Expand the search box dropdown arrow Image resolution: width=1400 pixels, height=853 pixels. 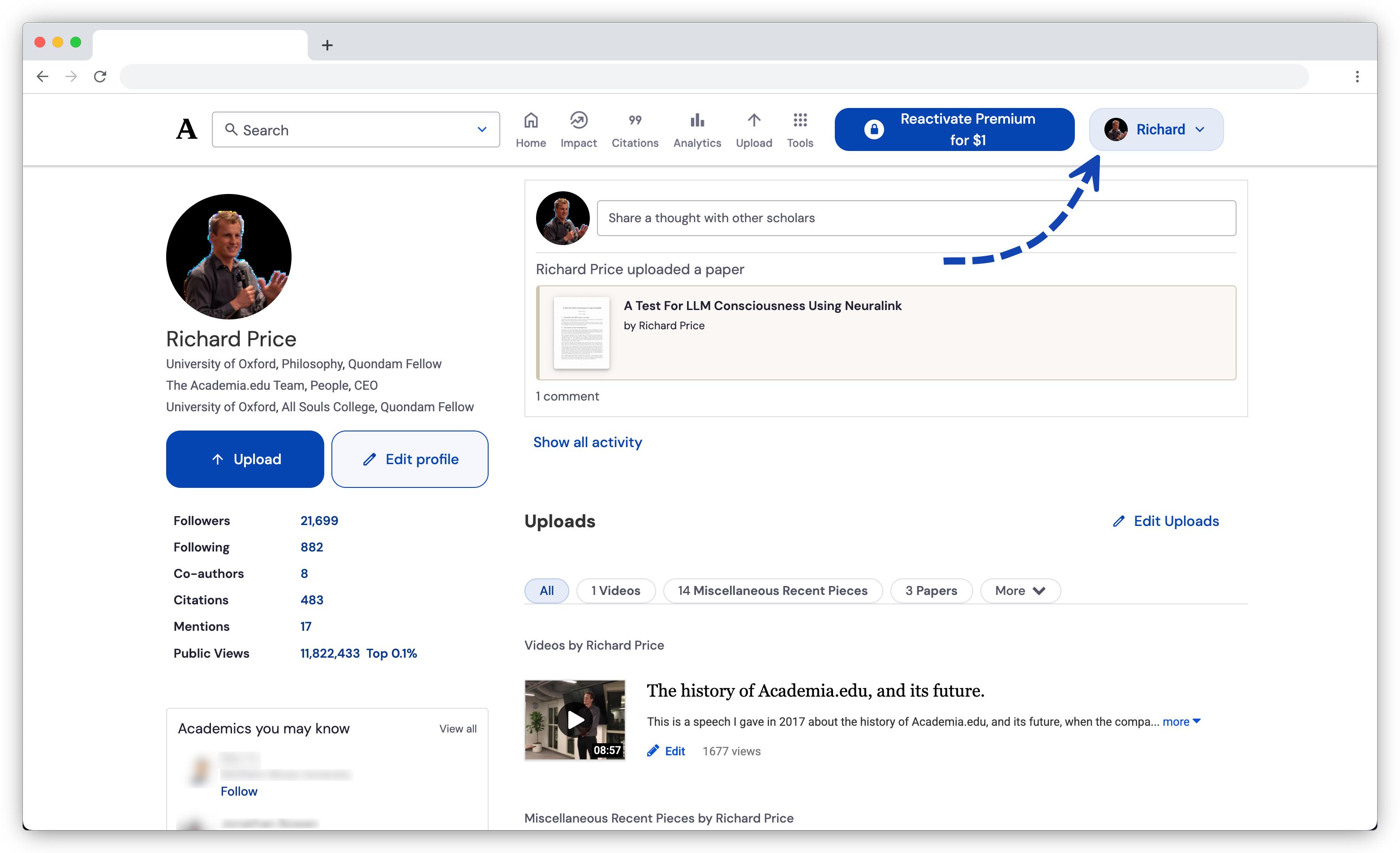pyautogui.click(x=481, y=129)
